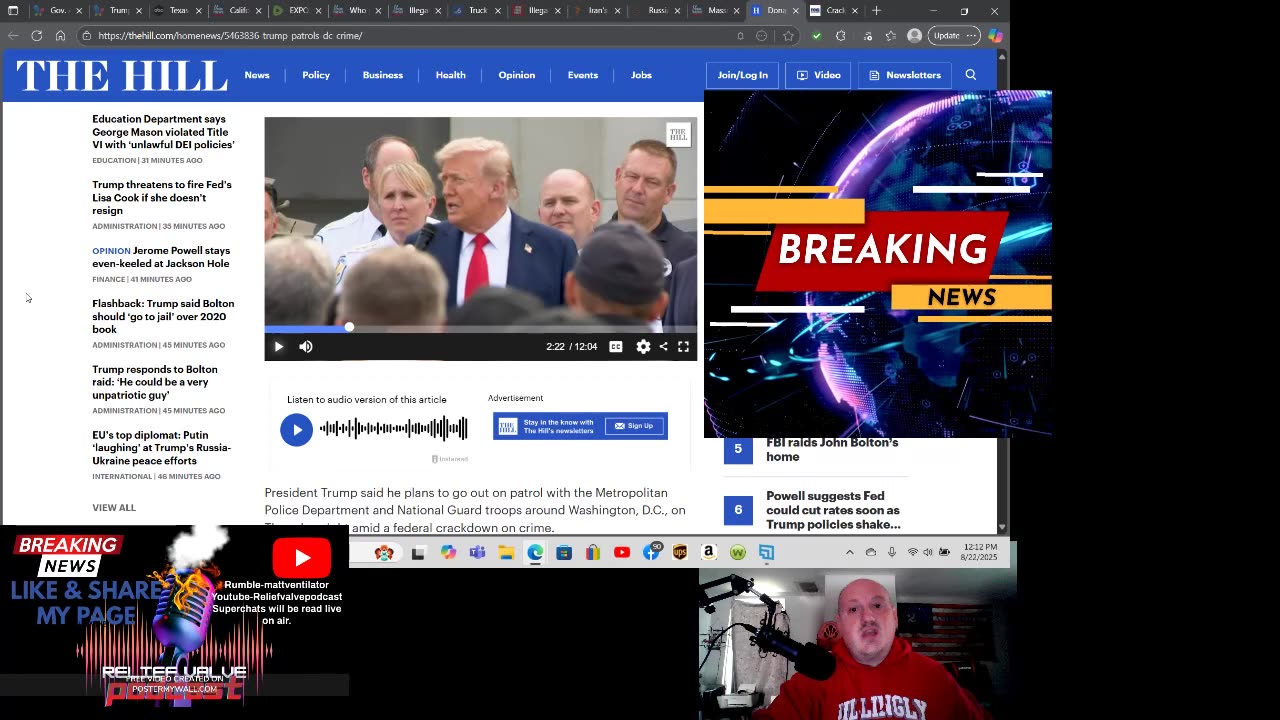Open File Explorer from the taskbar
The width and height of the screenshot is (1280, 720).
point(506,553)
